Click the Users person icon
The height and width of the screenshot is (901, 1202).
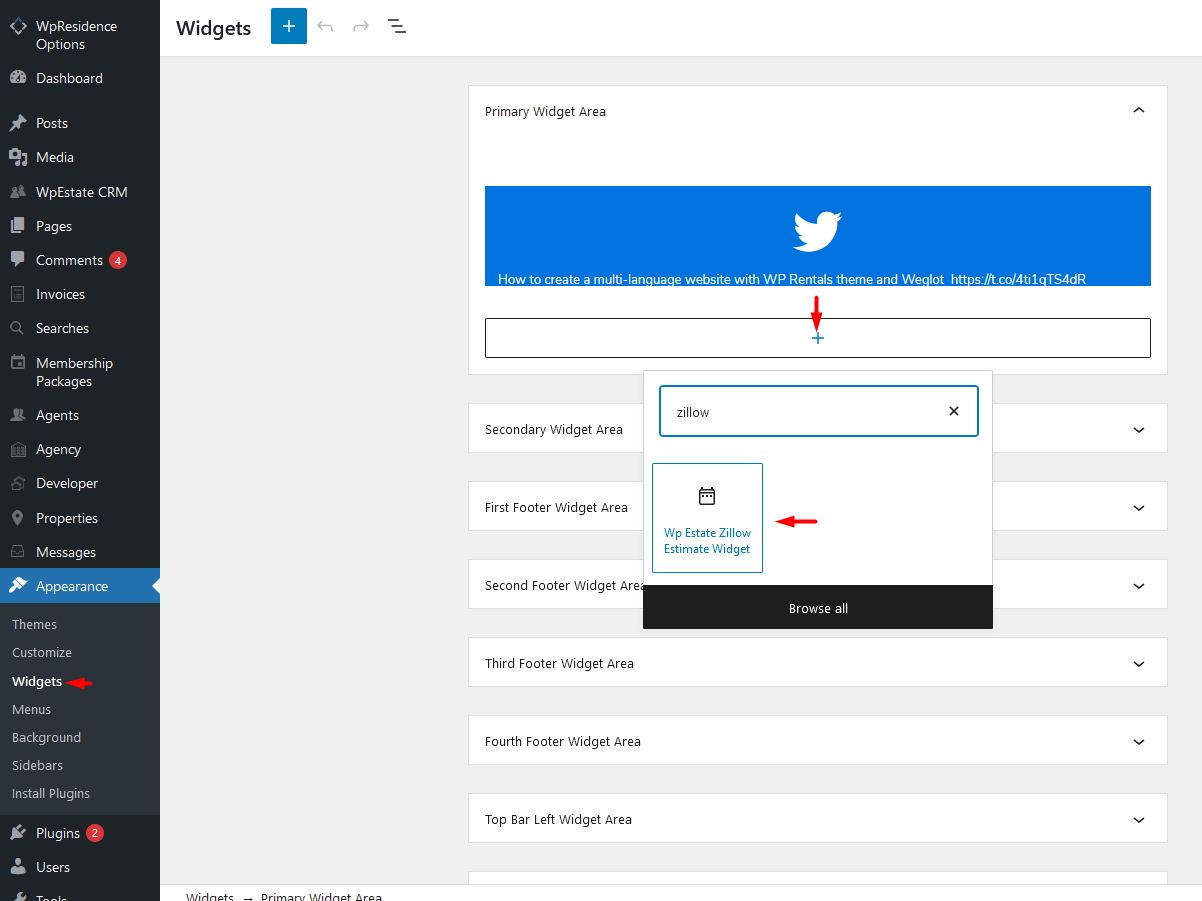18,867
